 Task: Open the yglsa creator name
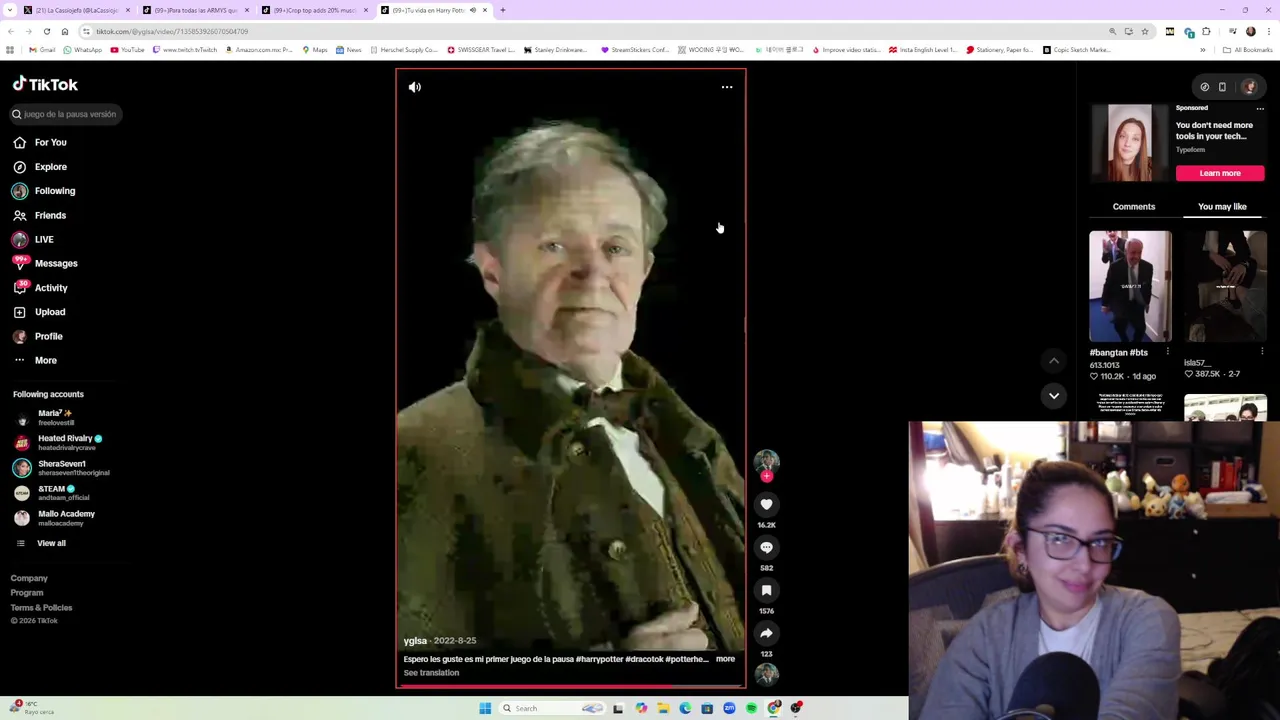[415, 640]
